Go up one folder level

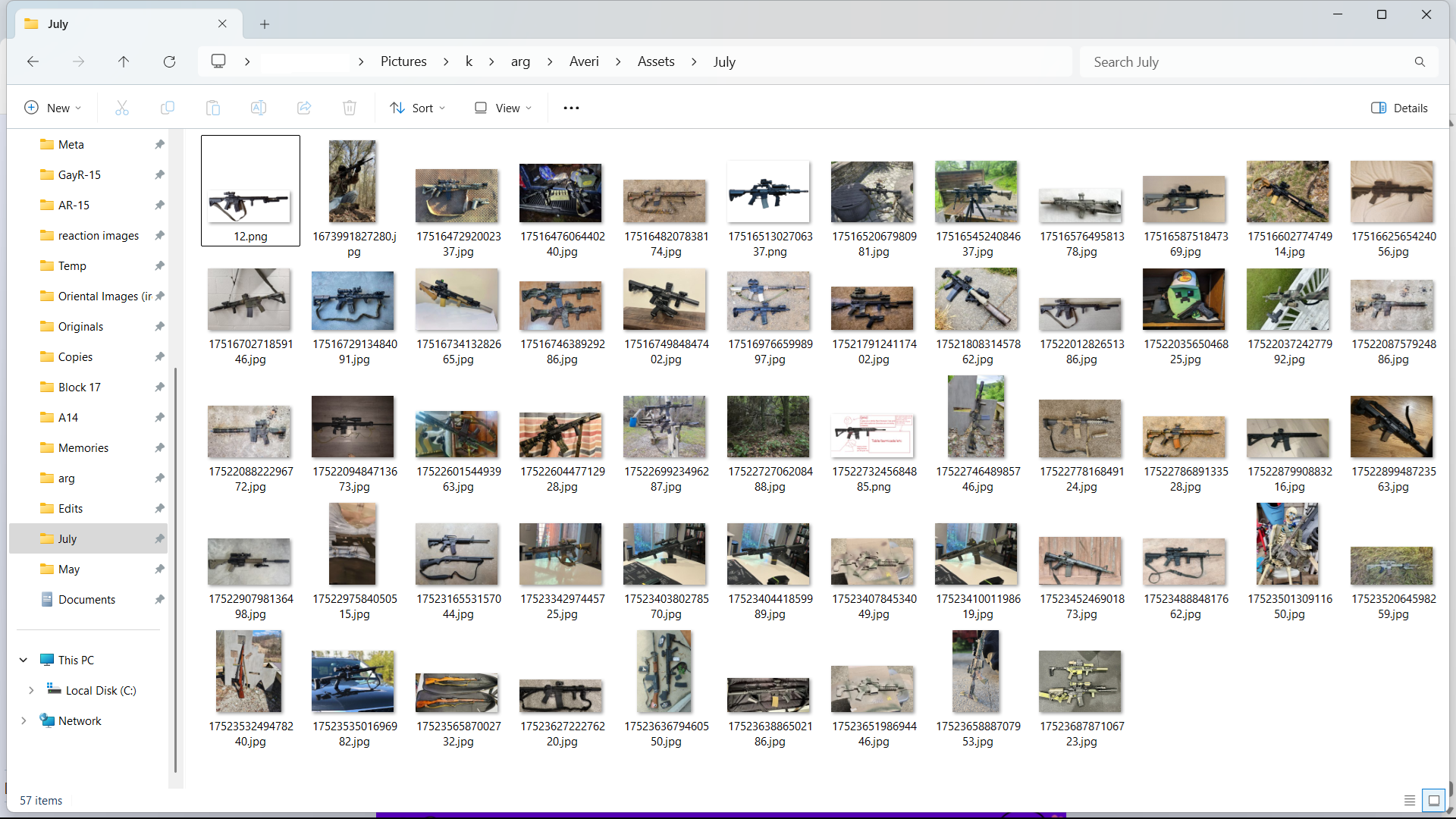pyautogui.click(x=124, y=61)
